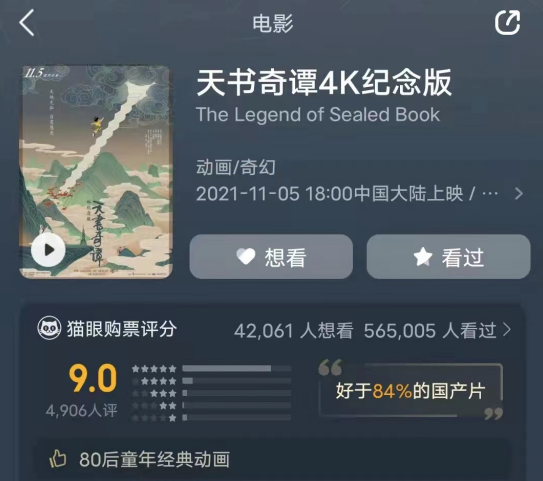
Task: Mark the movie as 想看
Action: pos(271,257)
